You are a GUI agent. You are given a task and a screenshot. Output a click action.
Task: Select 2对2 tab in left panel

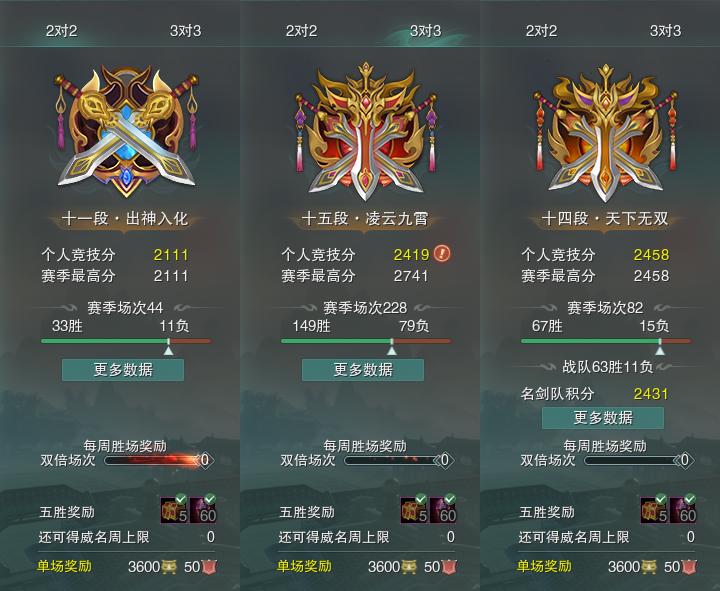point(62,31)
